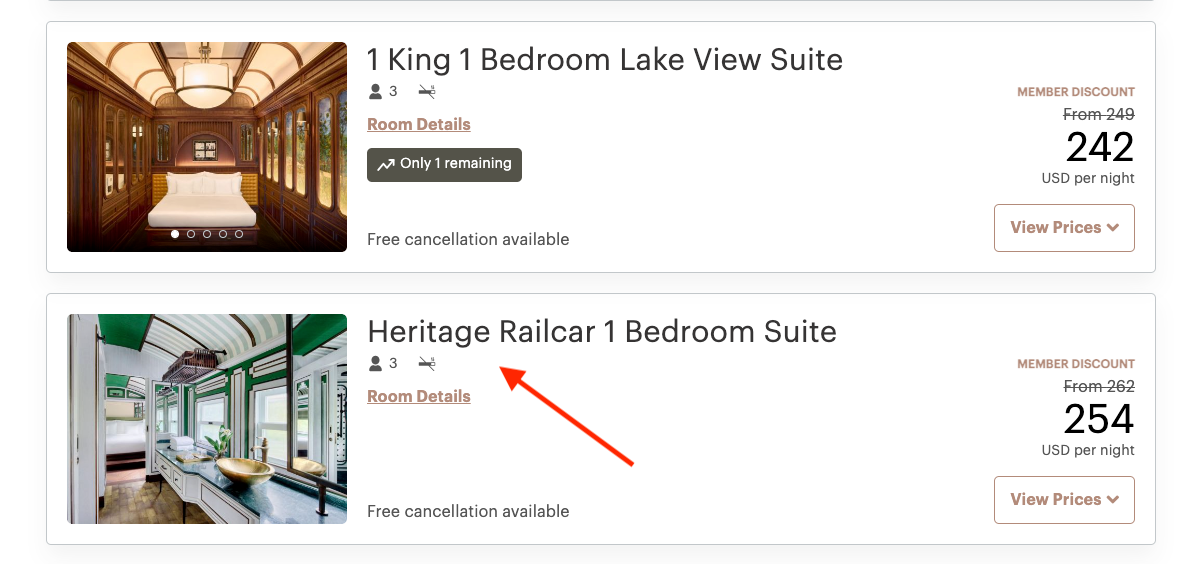This screenshot has width=1195, height=564.
Task: Click the Heritage Railcar bathroom photo
Action: tap(207, 419)
